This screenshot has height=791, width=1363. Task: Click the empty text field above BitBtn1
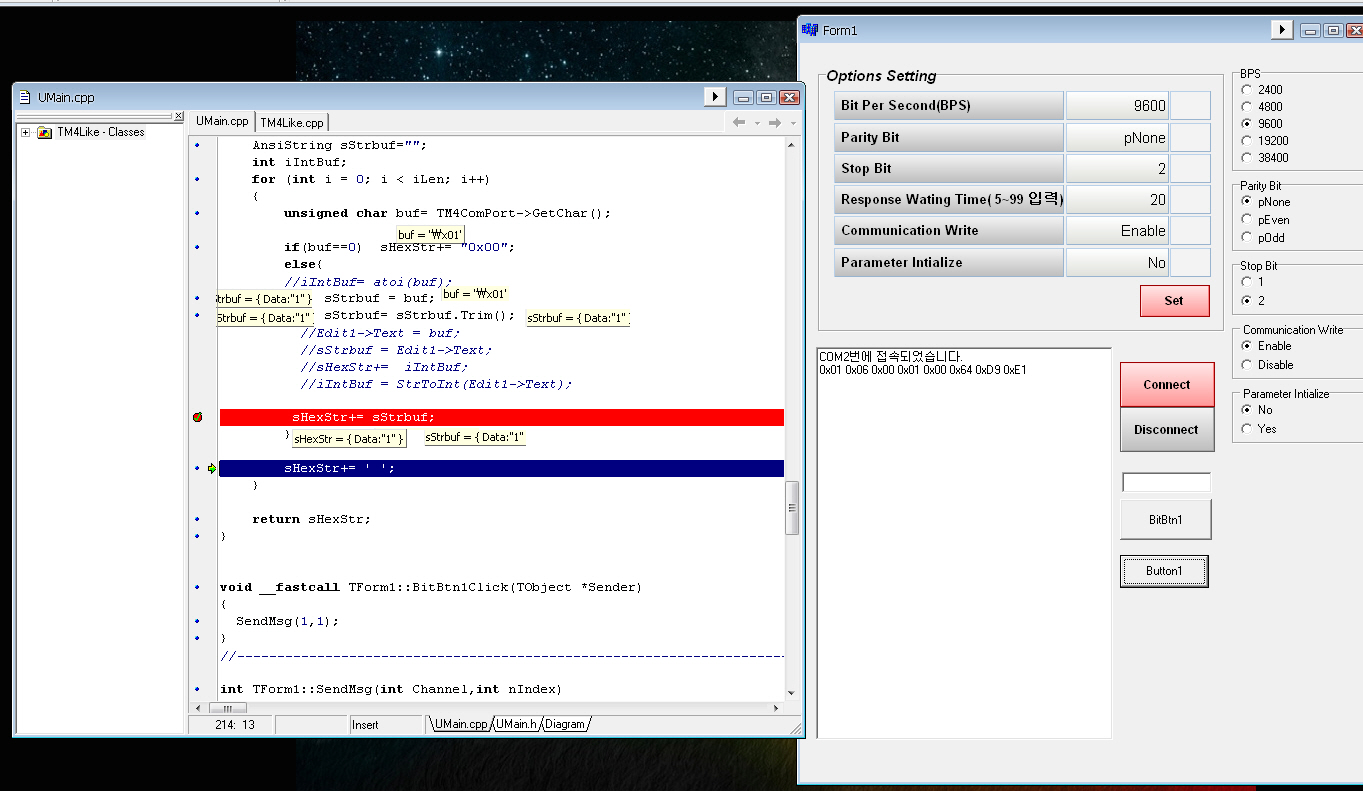[x=1166, y=483]
